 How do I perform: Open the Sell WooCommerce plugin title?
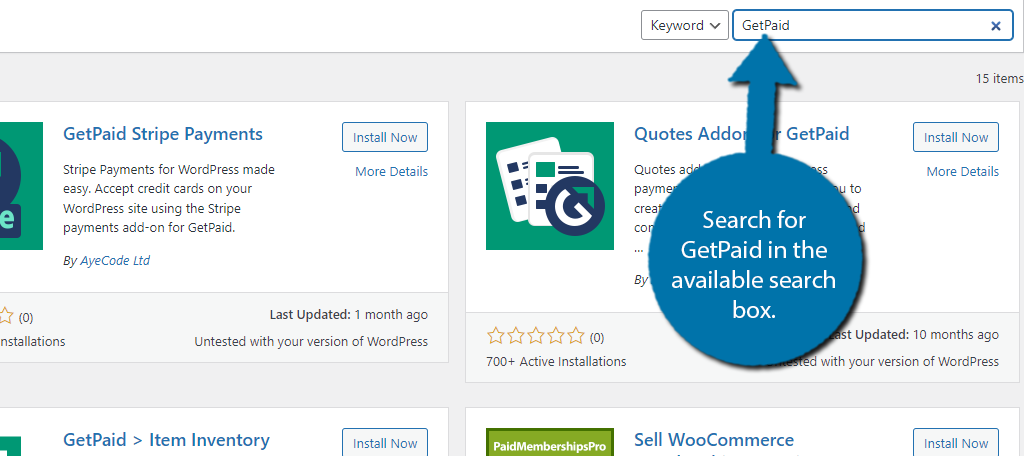(714, 440)
